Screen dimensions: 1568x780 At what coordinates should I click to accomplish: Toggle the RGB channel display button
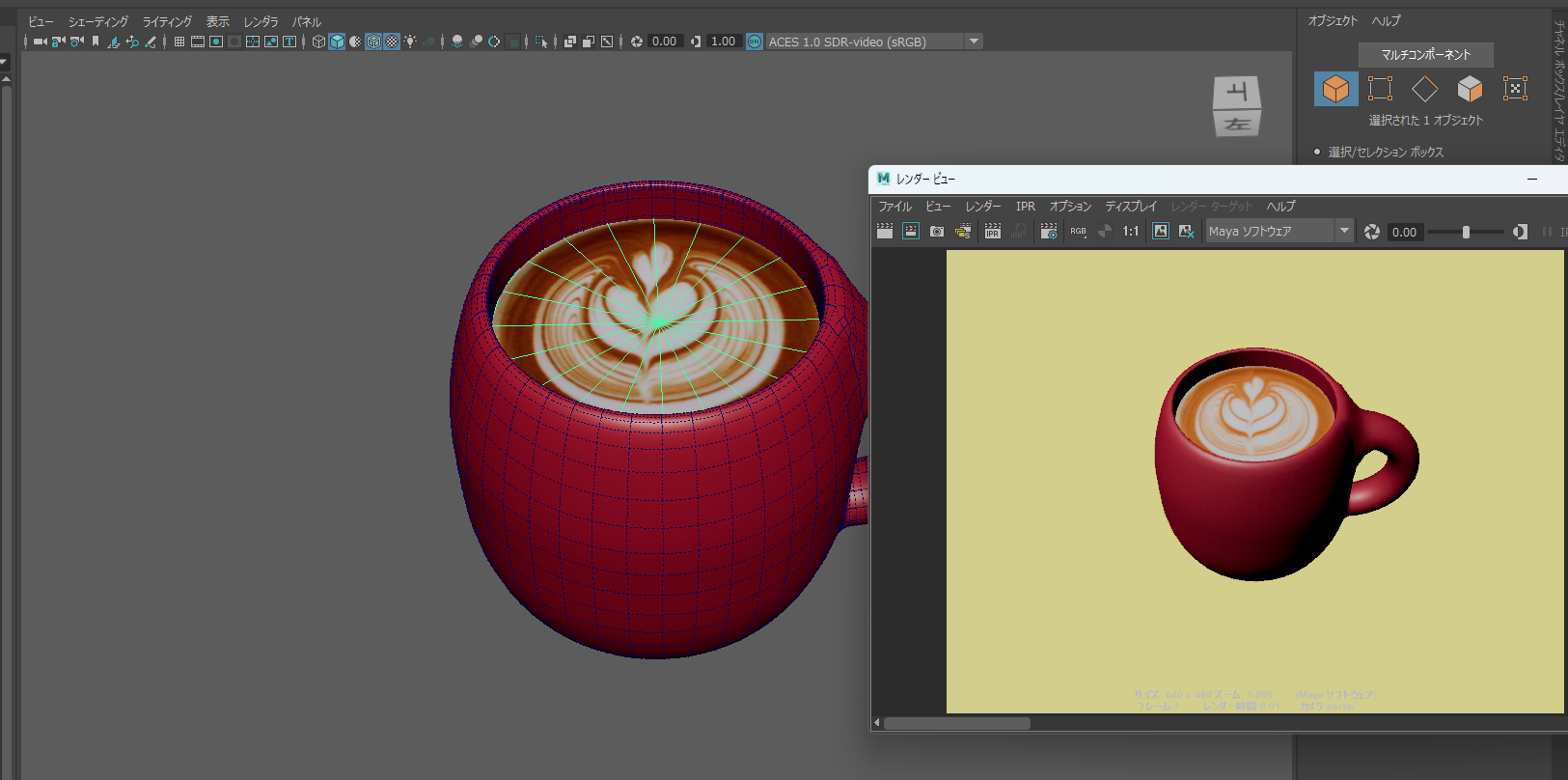click(1078, 232)
